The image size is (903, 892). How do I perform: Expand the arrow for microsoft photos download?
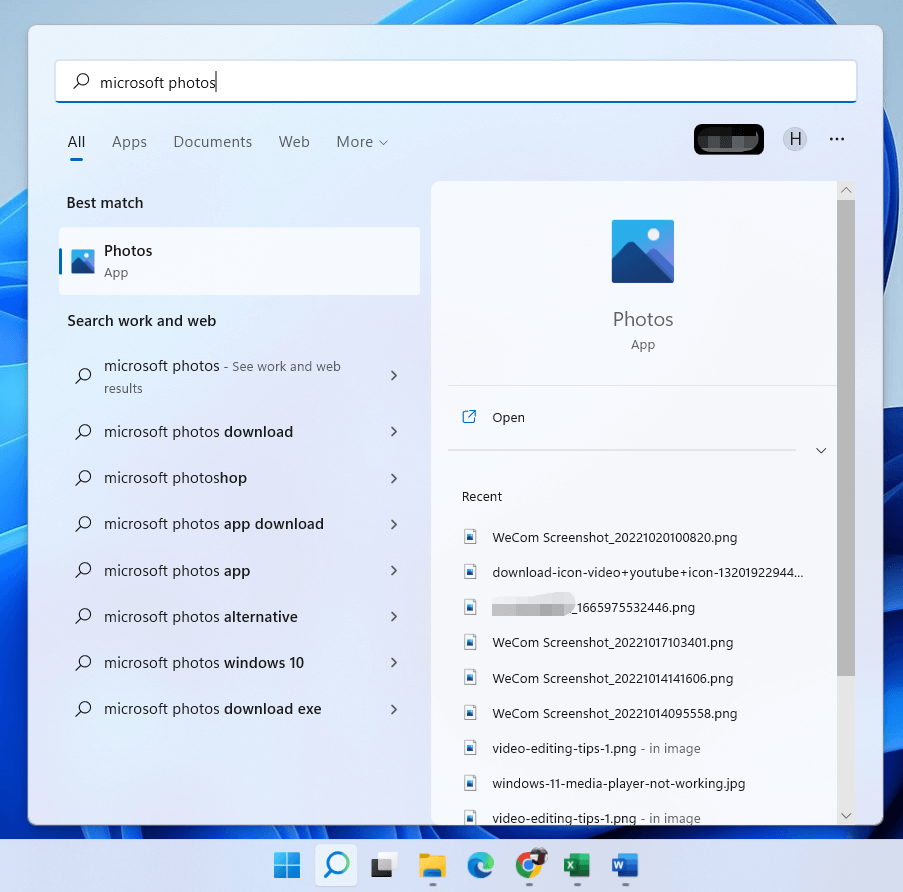(x=394, y=432)
